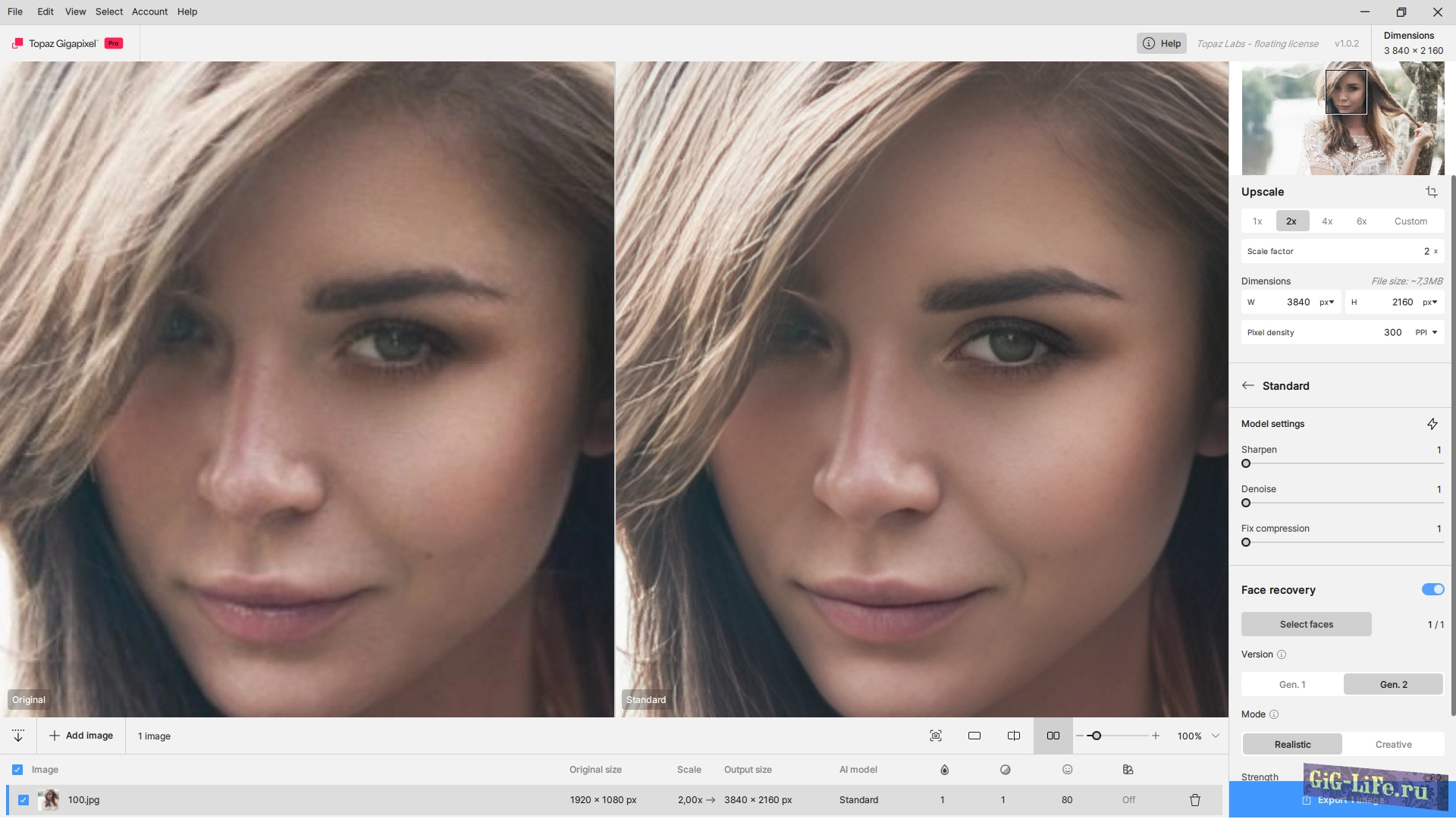Screen dimensions: 1456x819
Task: Go back using the arrow beside Standard
Action: click(x=1248, y=385)
